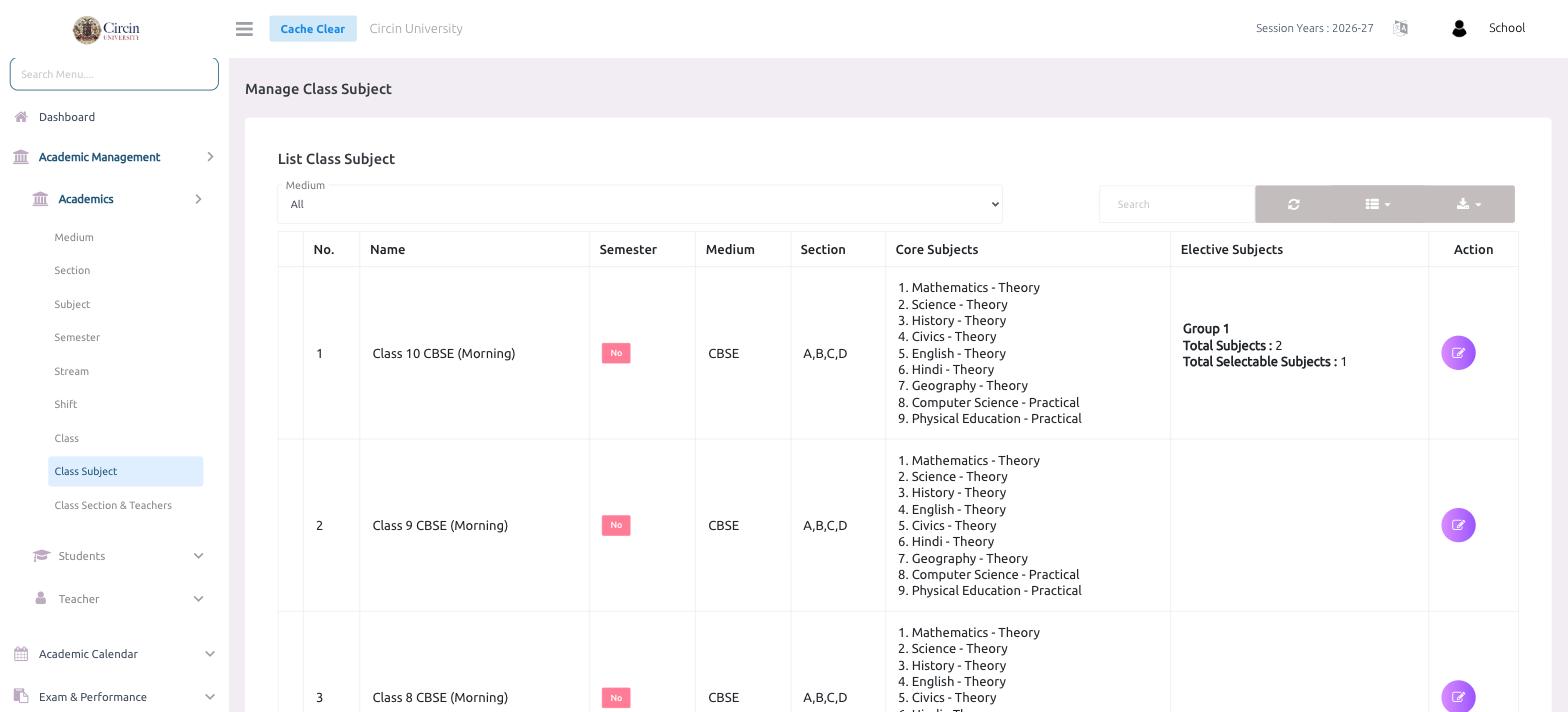Click the No semester badge for Class 9

[x=616, y=525]
